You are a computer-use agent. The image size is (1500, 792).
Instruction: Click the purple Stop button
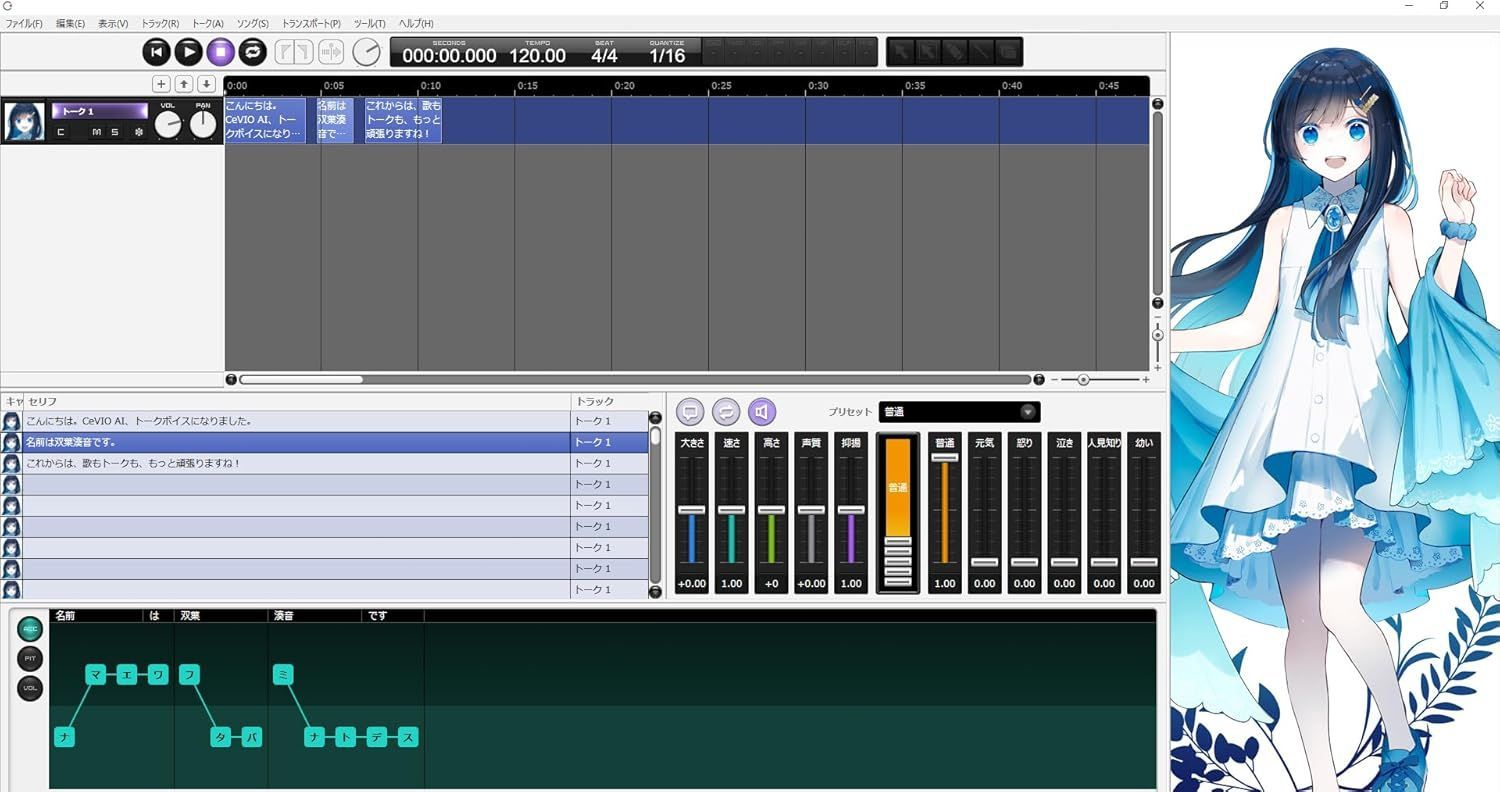(x=220, y=52)
